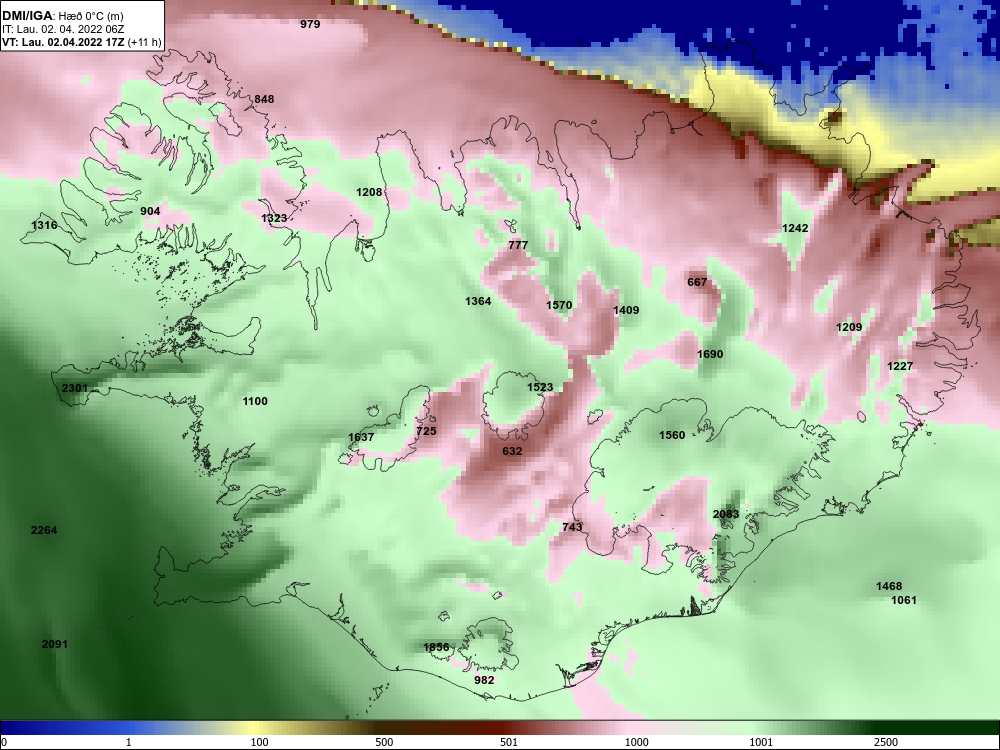Select the 667 value label
Viewport: 1000px width, 750px height.
coord(697,282)
